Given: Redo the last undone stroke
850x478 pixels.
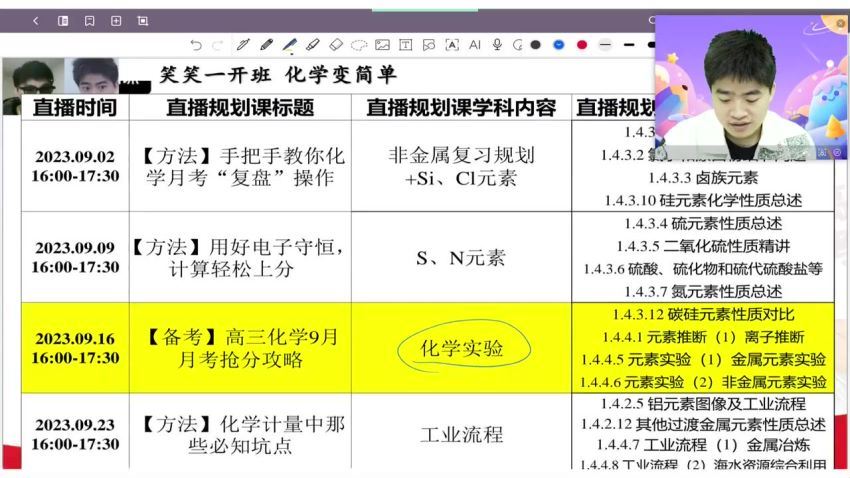Looking at the screenshot, I should pos(218,45).
